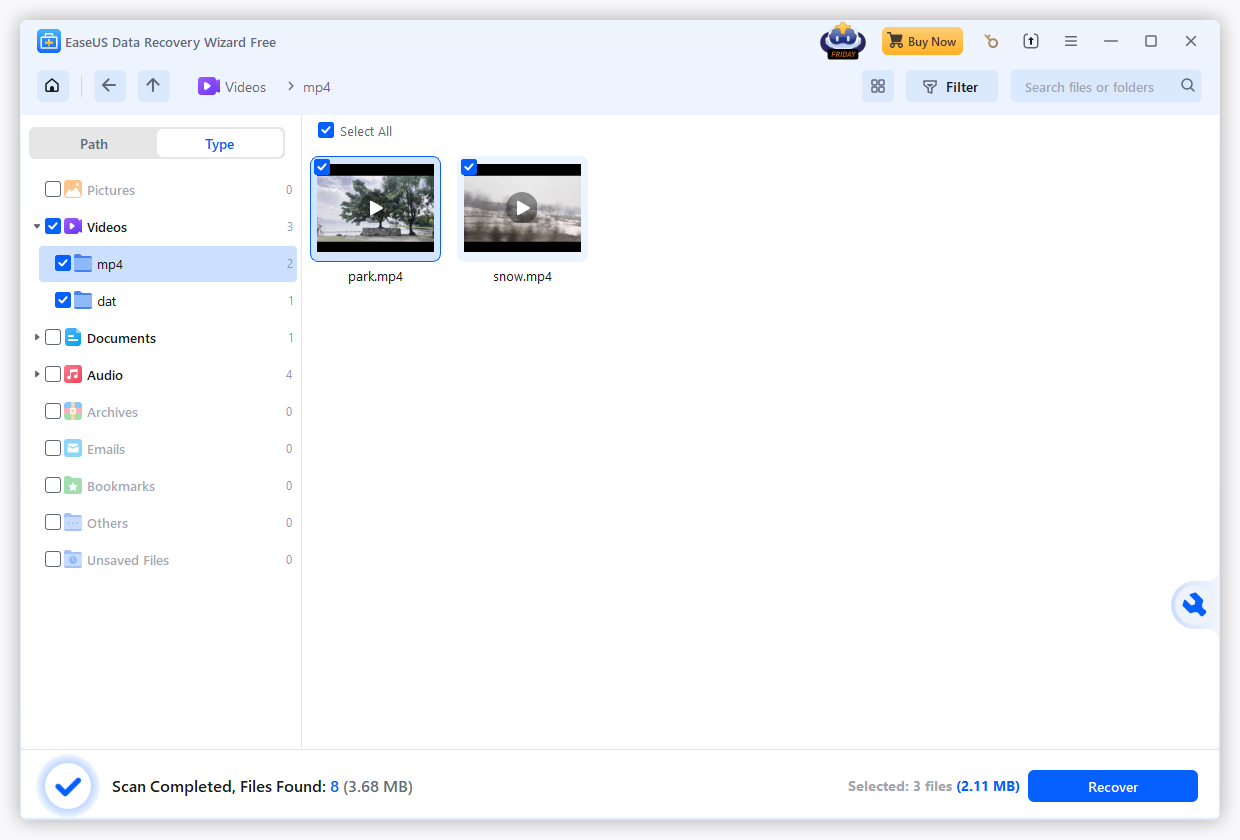Open the grid view layout switcher
This screenshot has height=840, width=1240.
click(878, 86)
